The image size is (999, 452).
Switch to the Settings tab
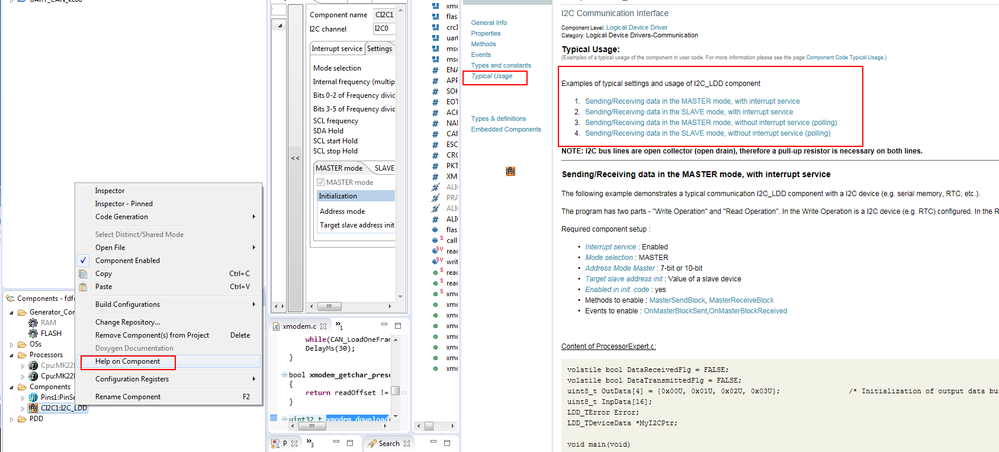pyautogui.click(x=380, y=48)
